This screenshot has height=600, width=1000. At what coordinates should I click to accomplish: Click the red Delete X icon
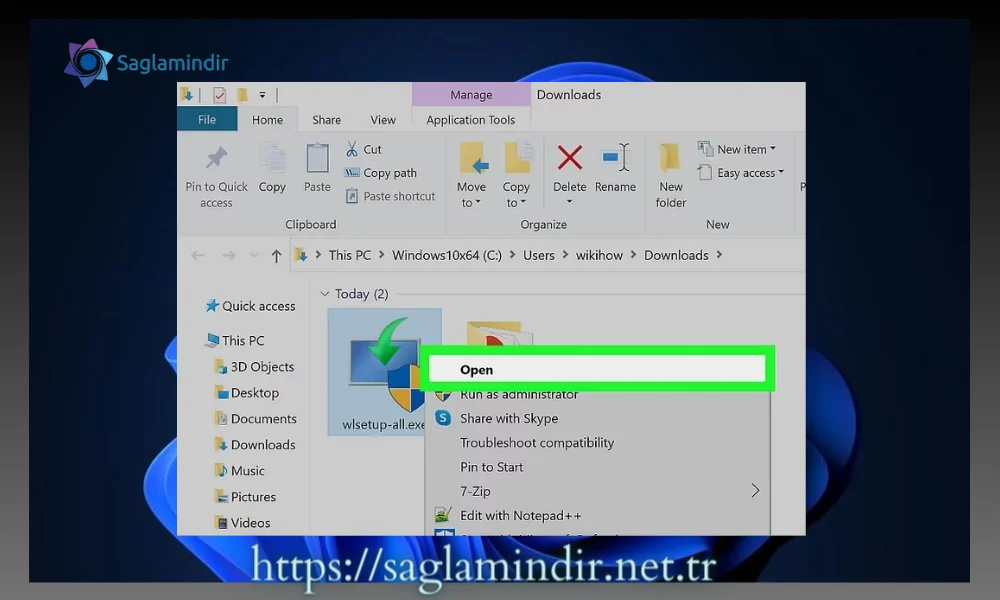coord(570,157)
